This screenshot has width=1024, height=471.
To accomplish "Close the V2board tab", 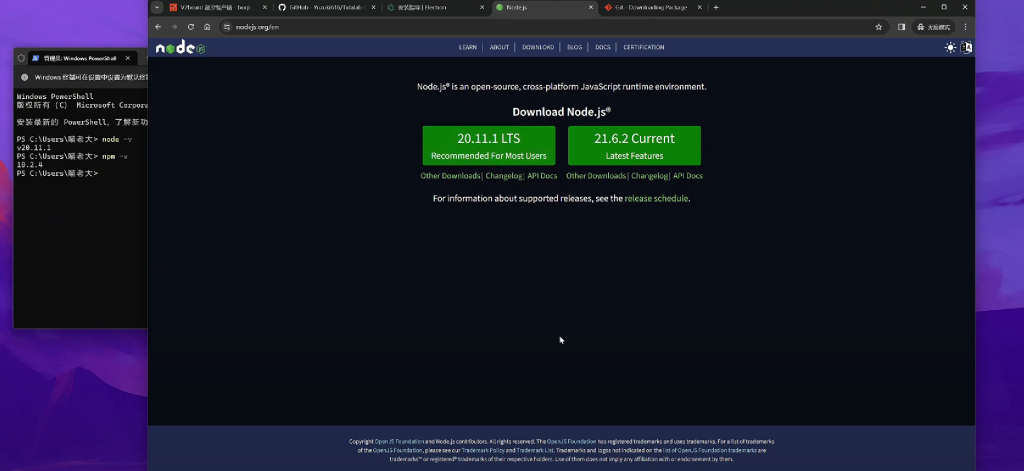I will point(264,7).
